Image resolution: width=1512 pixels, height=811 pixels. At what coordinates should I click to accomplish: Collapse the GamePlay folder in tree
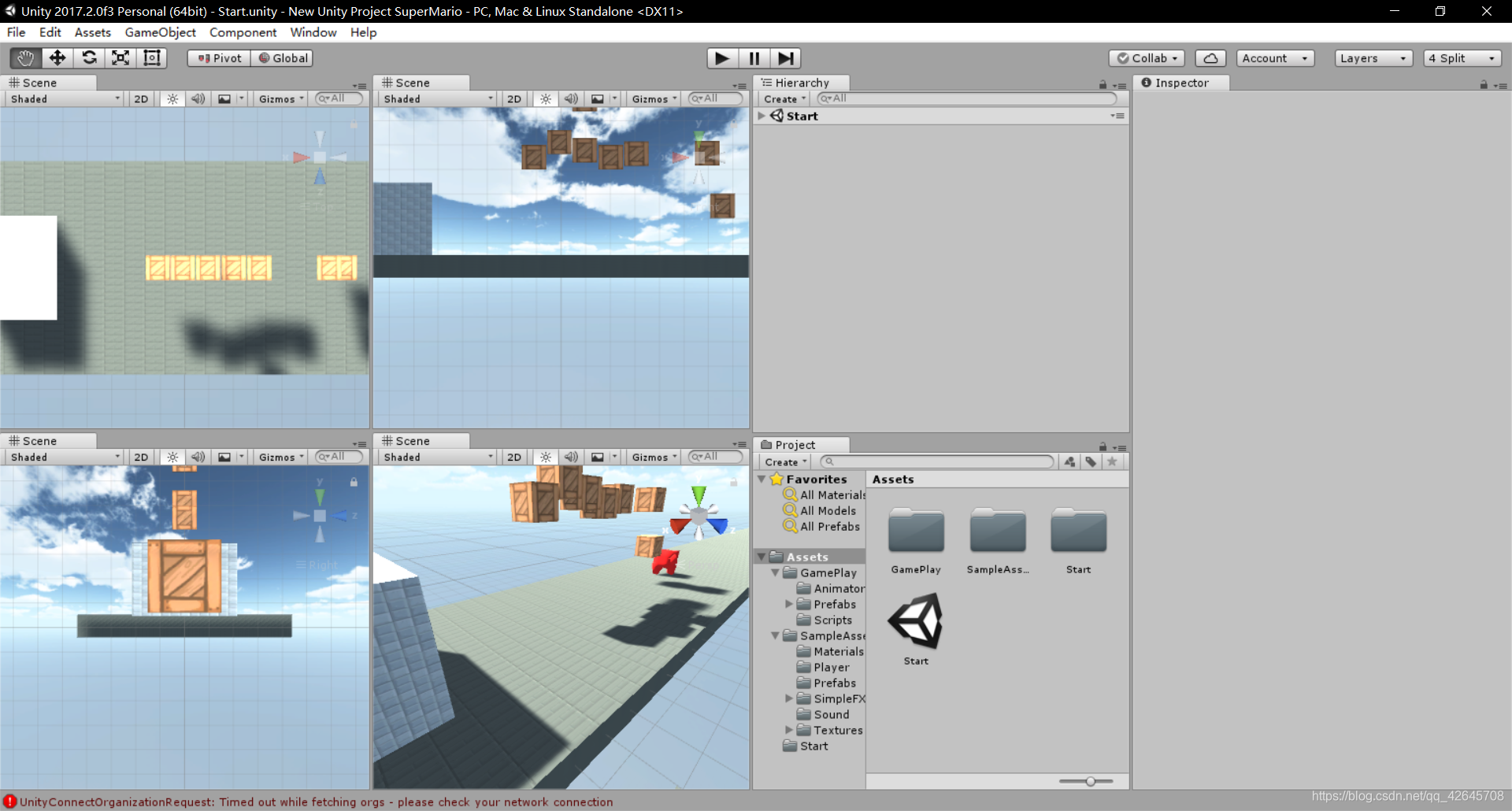pyautogui.click(x=775, y=572)
